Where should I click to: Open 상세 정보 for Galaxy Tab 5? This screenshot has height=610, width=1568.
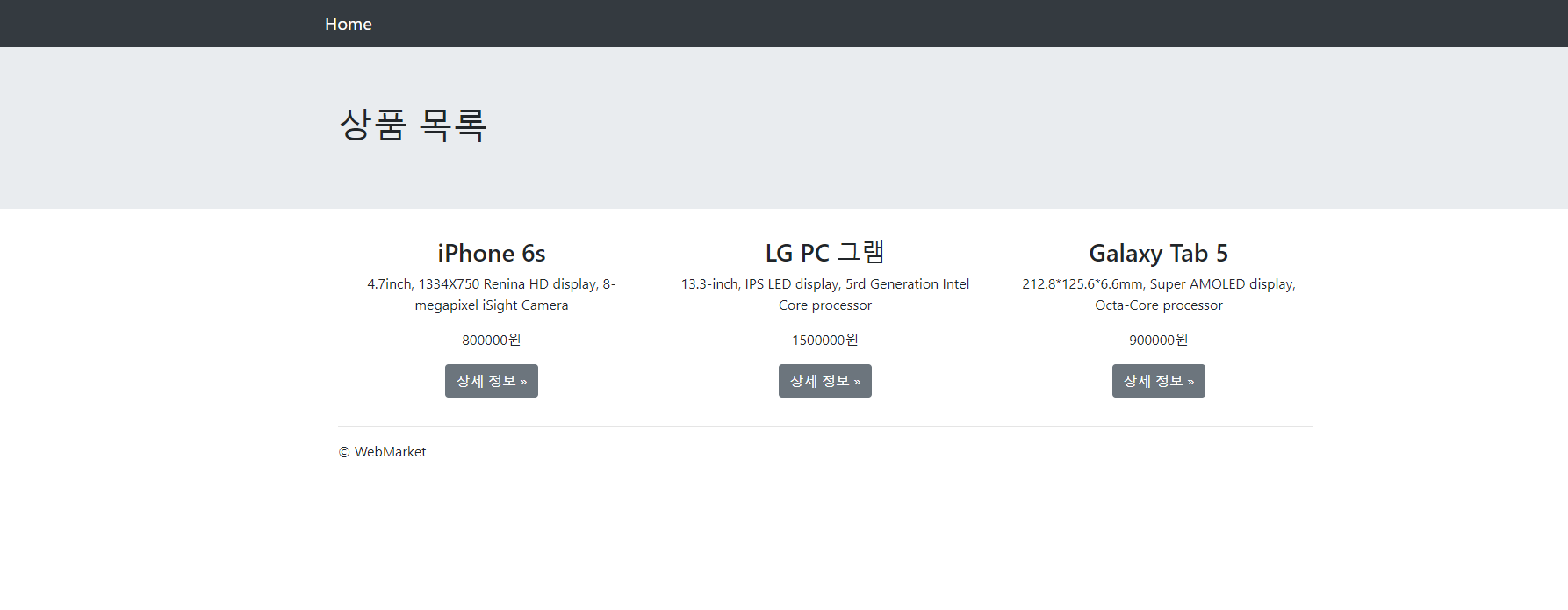click(x=1159, y=381)
